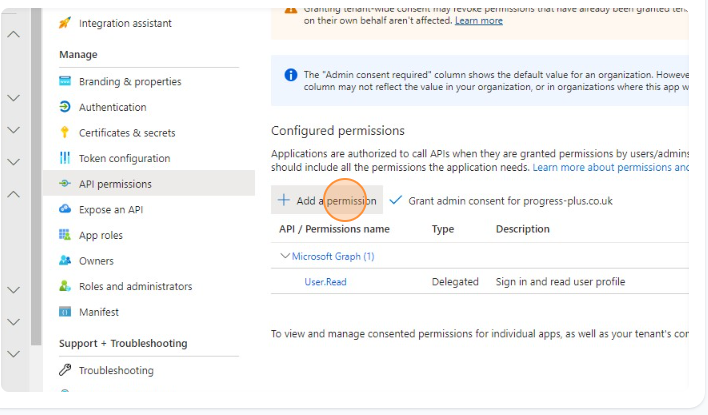
Task: Grant admin consent for progress-plus.co.uk
Action: click(x=500, y=201)
